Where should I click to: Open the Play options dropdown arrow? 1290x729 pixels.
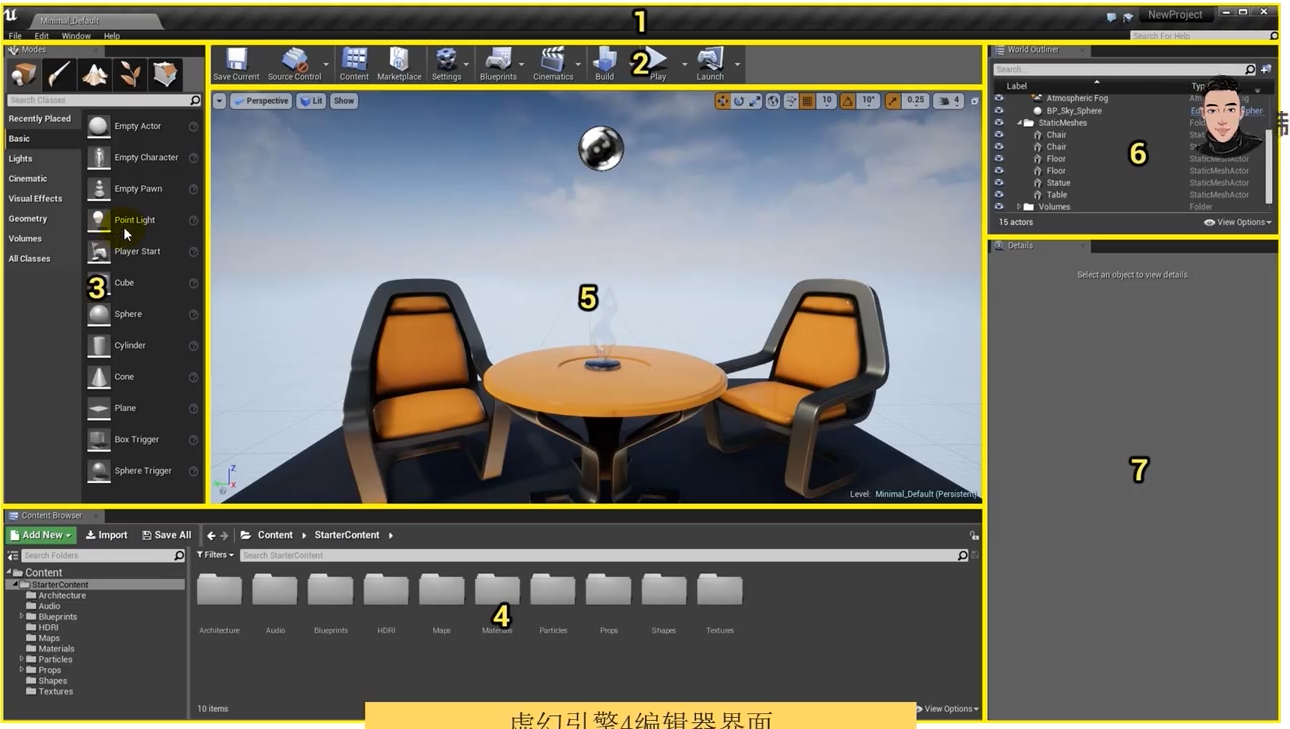[685, 65]
